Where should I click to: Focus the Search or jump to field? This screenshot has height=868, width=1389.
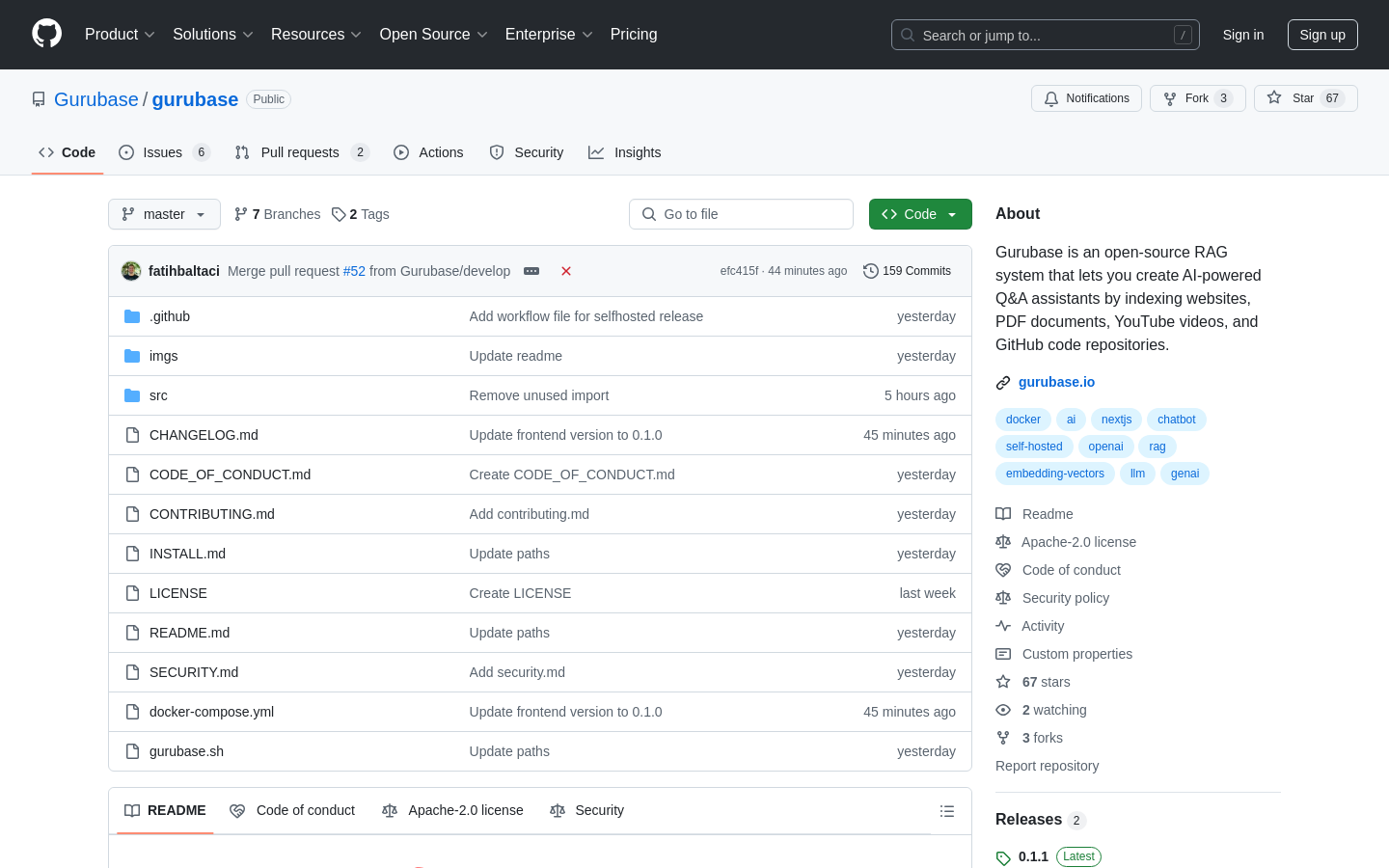coord(1046,35)
